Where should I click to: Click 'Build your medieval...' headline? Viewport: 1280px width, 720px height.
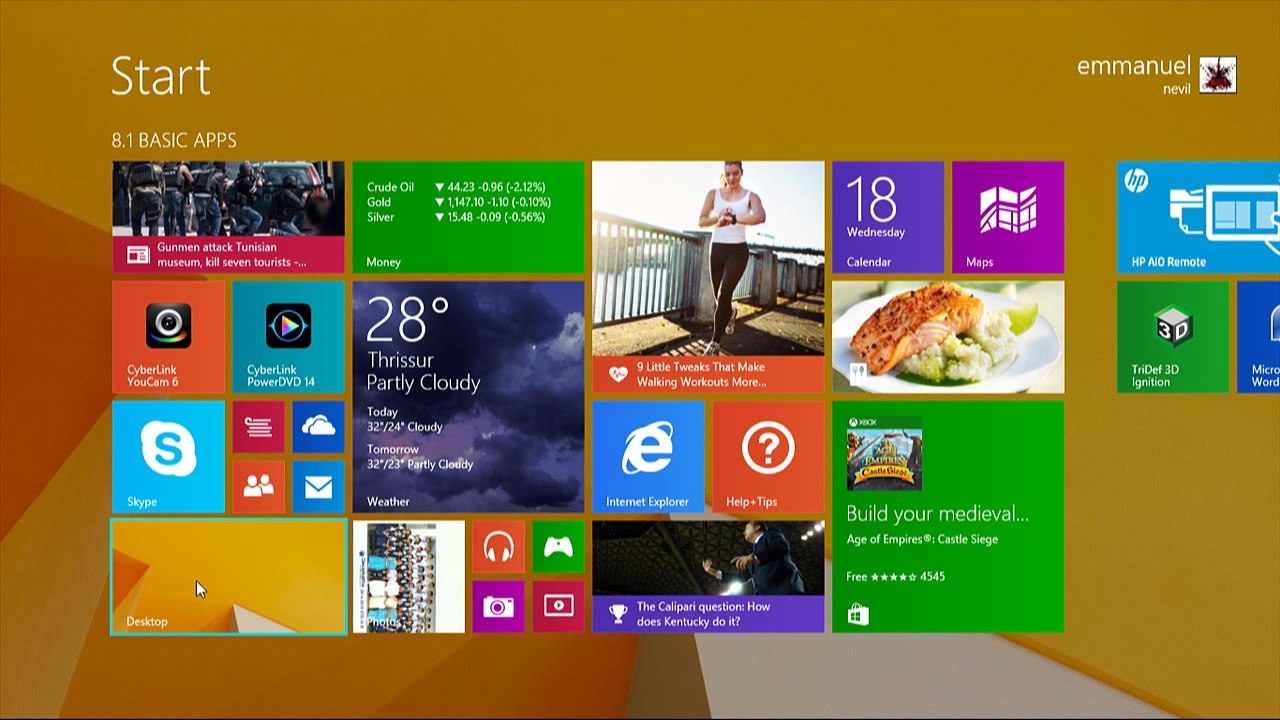[937, 514]
